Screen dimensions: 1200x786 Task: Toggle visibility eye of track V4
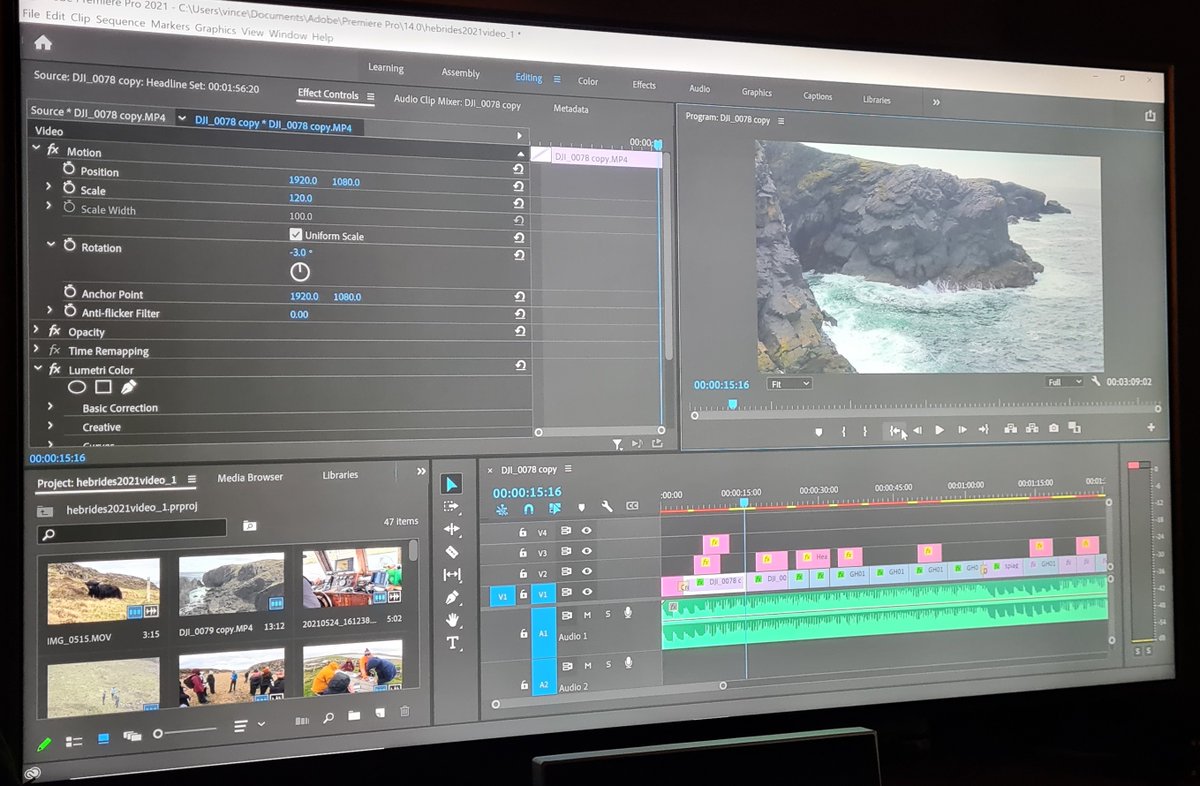[587, 532]
